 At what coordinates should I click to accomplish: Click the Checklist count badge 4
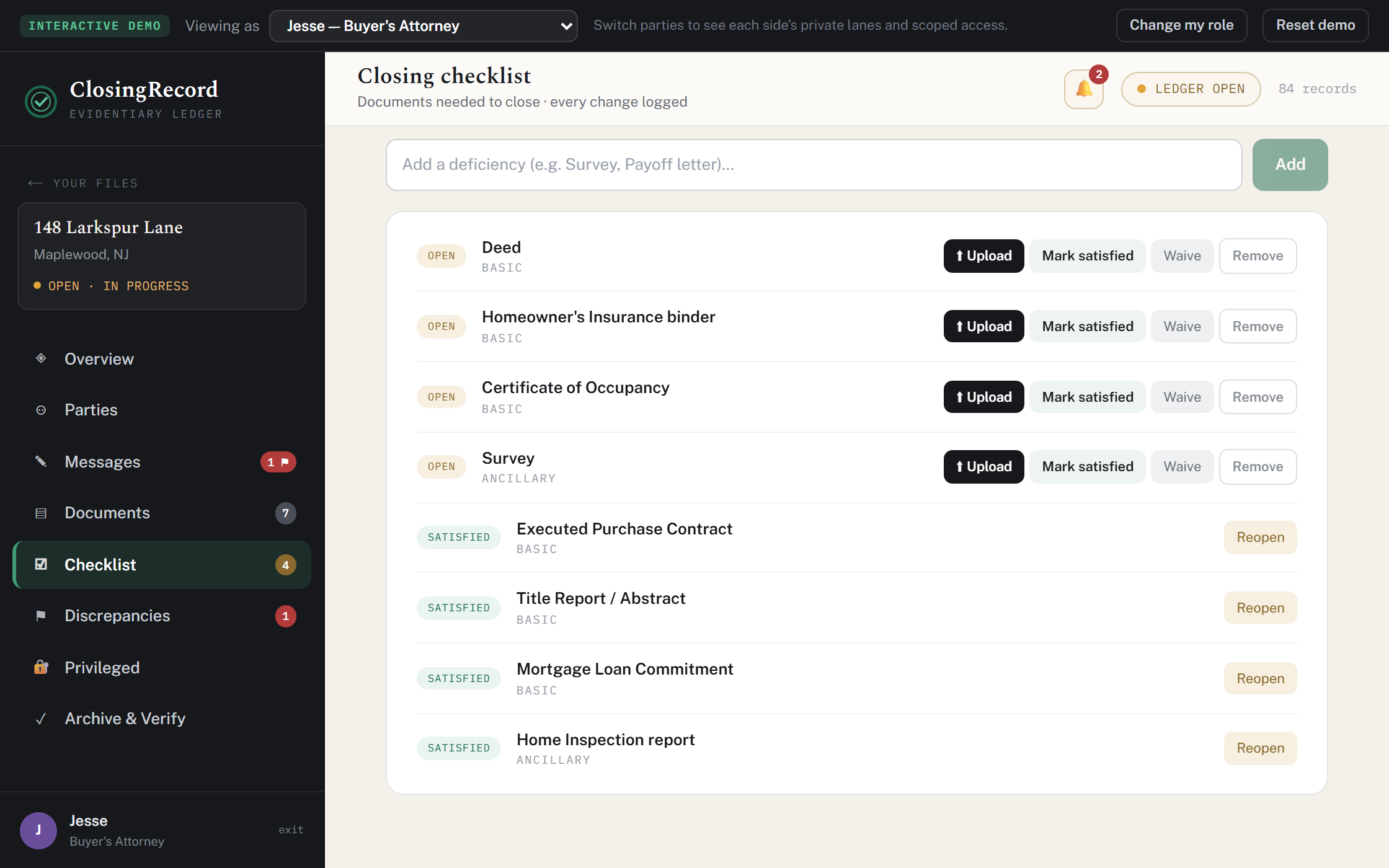(x=286, y=565)
